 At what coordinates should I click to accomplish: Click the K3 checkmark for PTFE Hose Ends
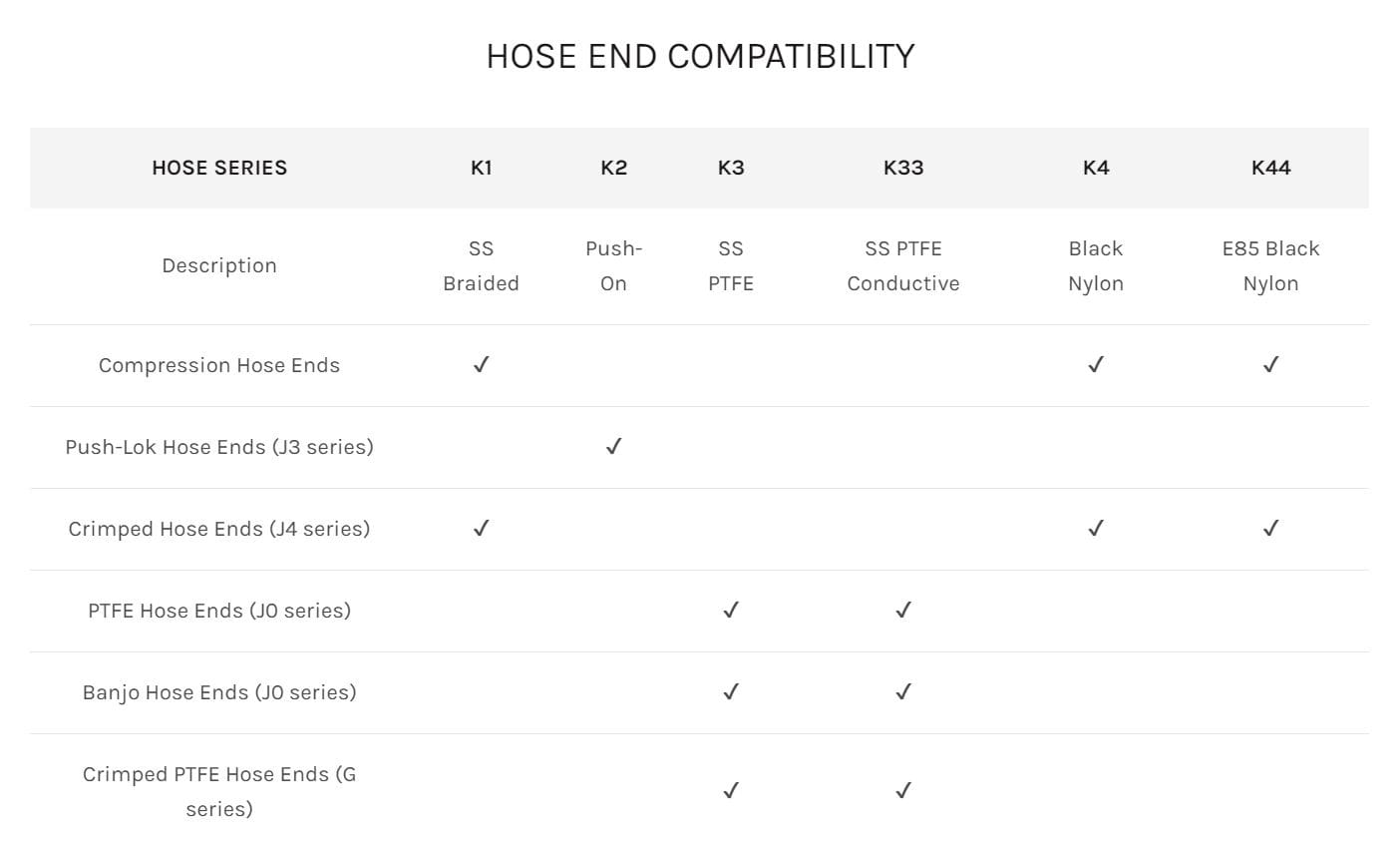pos(730,611)
